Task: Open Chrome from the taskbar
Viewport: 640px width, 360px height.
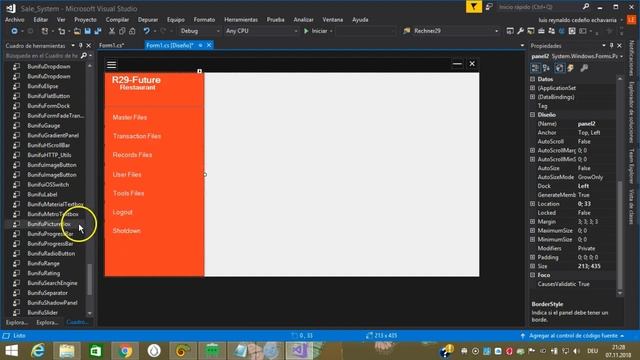Action: click(x=125, y=351)
